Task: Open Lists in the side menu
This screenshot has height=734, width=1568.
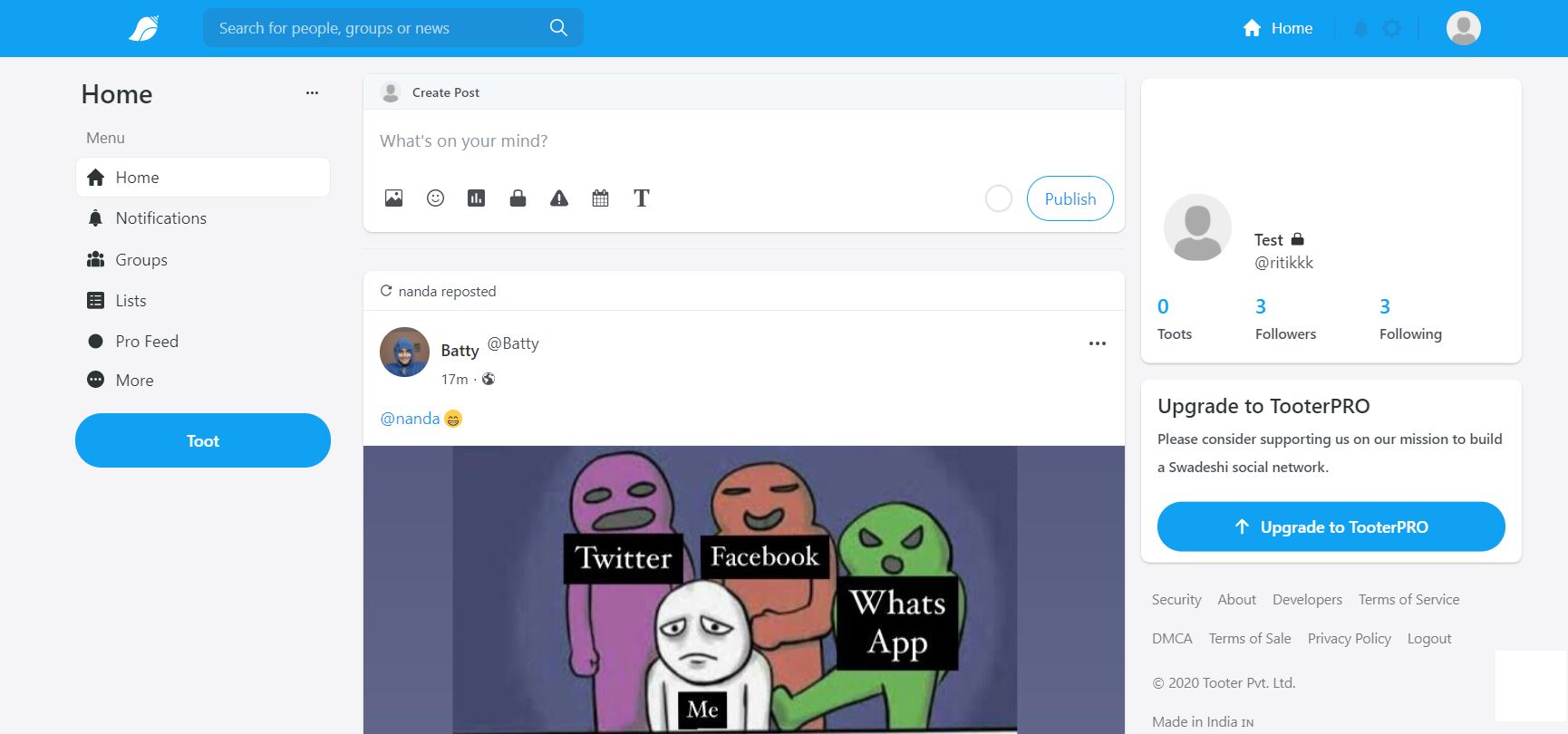Action: click(x=202, y=301)
